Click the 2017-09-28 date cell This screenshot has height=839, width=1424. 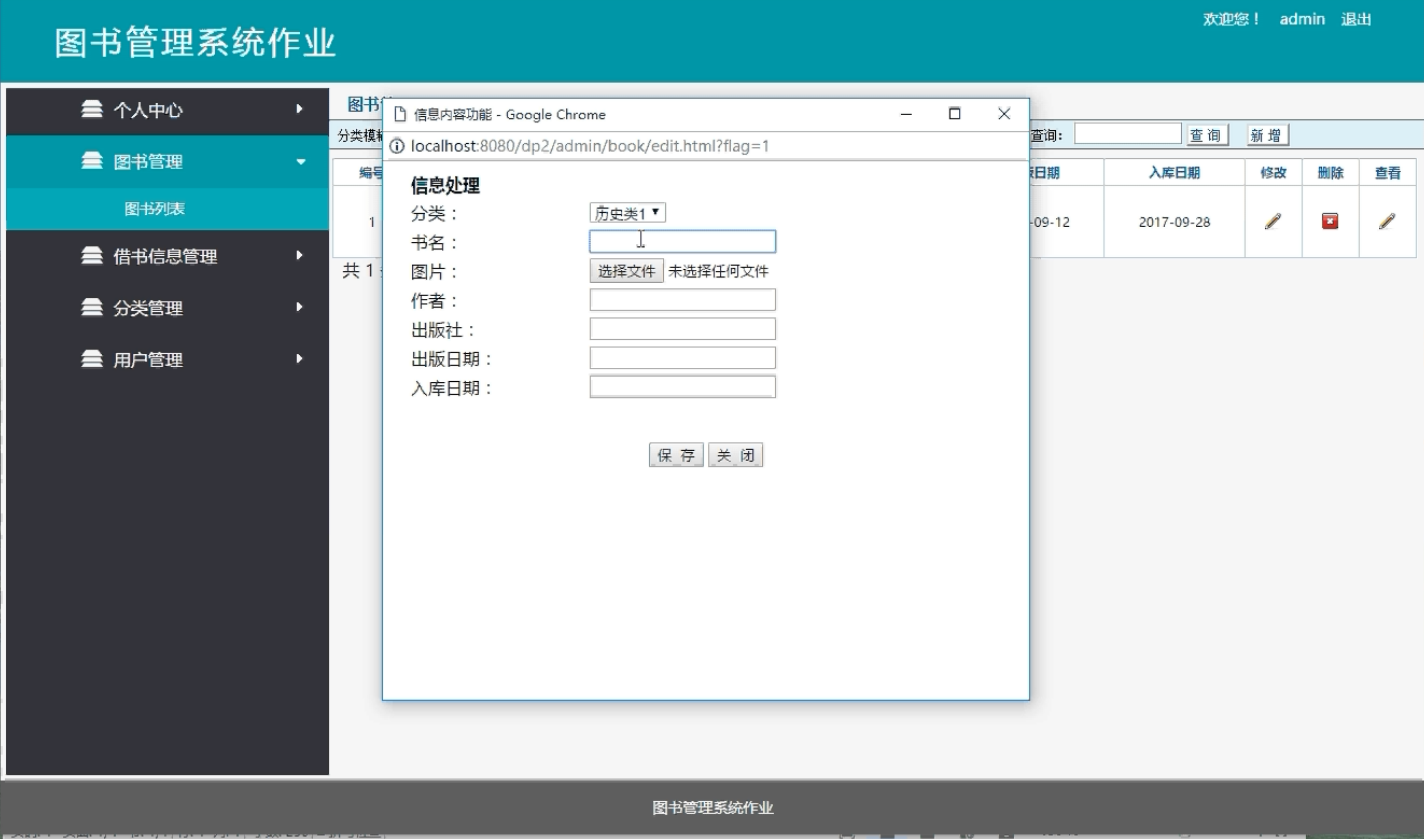[x=1174, y=222]
